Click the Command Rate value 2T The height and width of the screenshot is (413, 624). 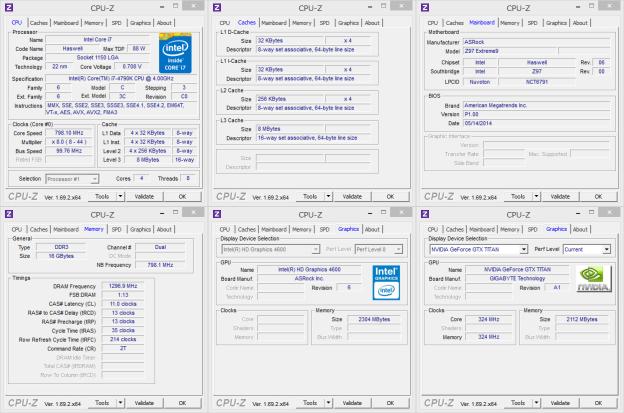(123, 349)
